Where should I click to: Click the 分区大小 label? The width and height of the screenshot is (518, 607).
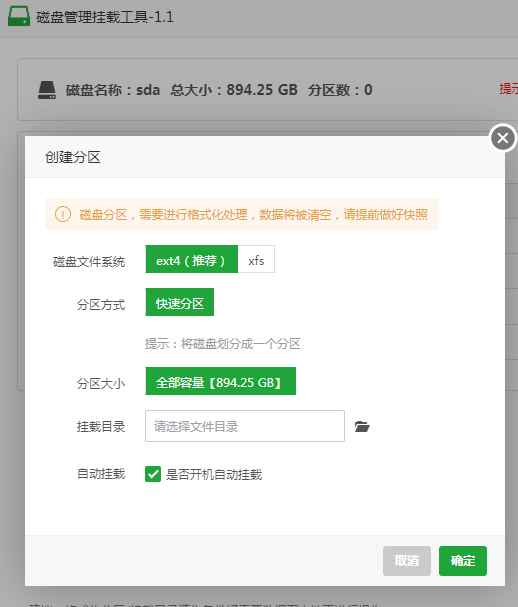(x=101, y=384)
